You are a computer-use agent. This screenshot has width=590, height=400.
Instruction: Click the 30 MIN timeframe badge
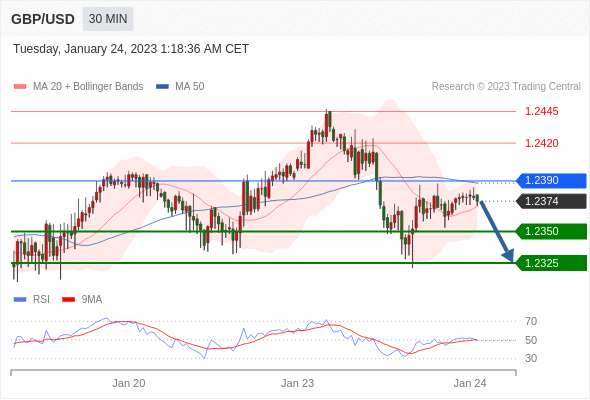pyautogui.click(x=108, y=19)
